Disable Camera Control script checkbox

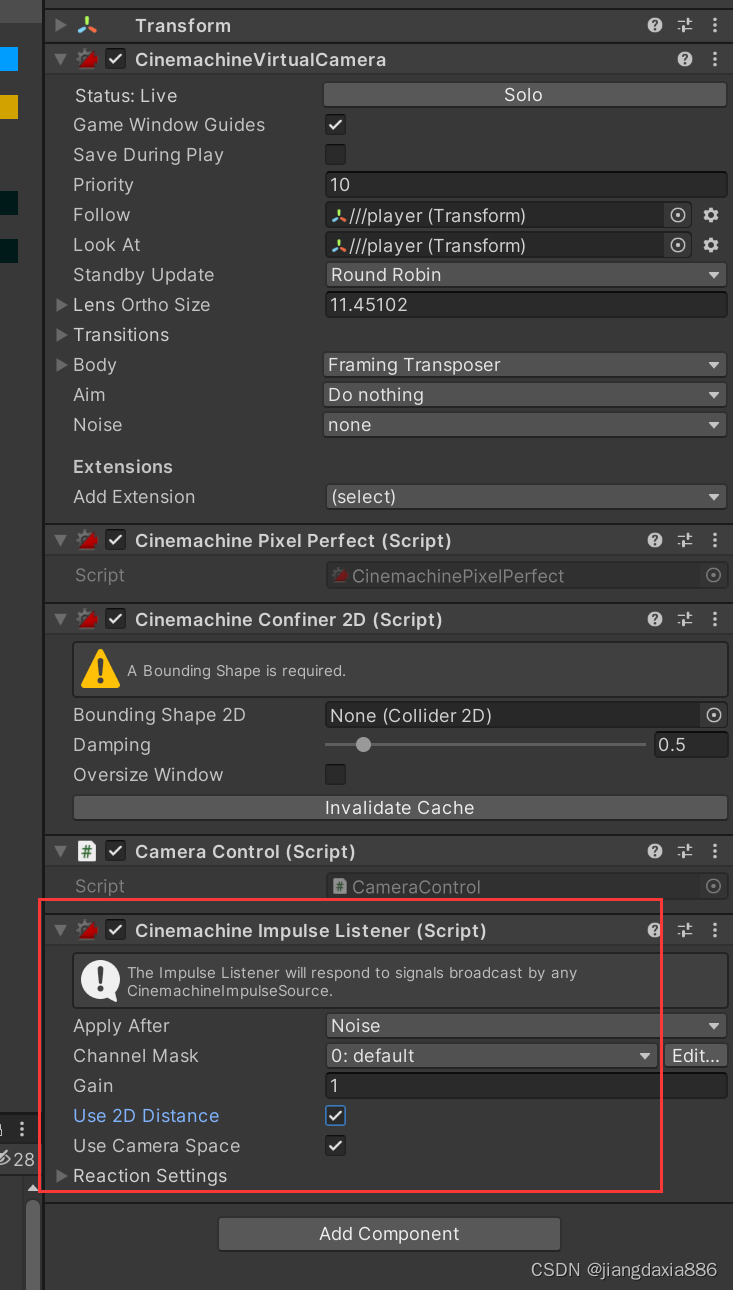pos(116,851)
